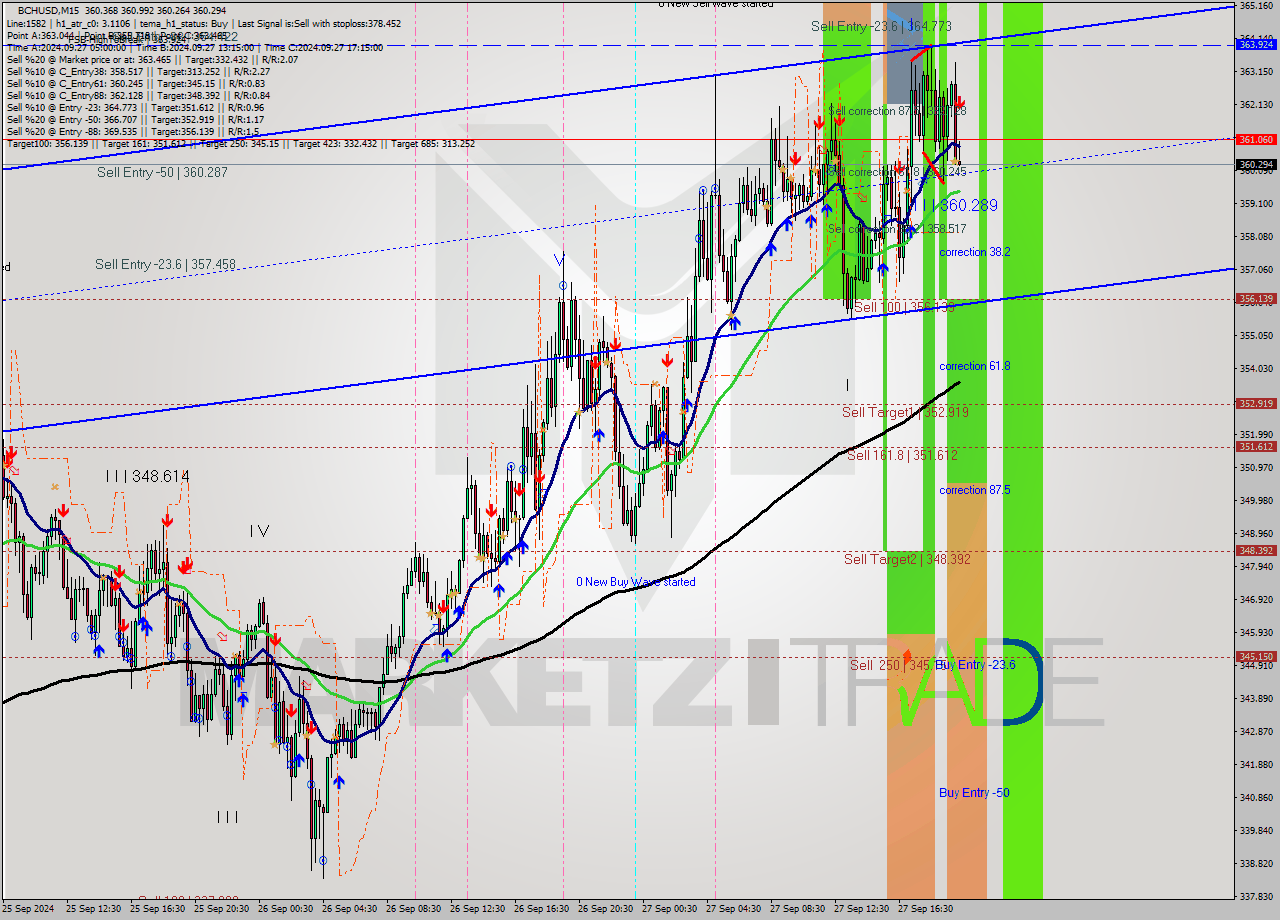Click the 365.160 price scale value
This screenshot has height=920, width=1280.
[x=1256, y=5]
